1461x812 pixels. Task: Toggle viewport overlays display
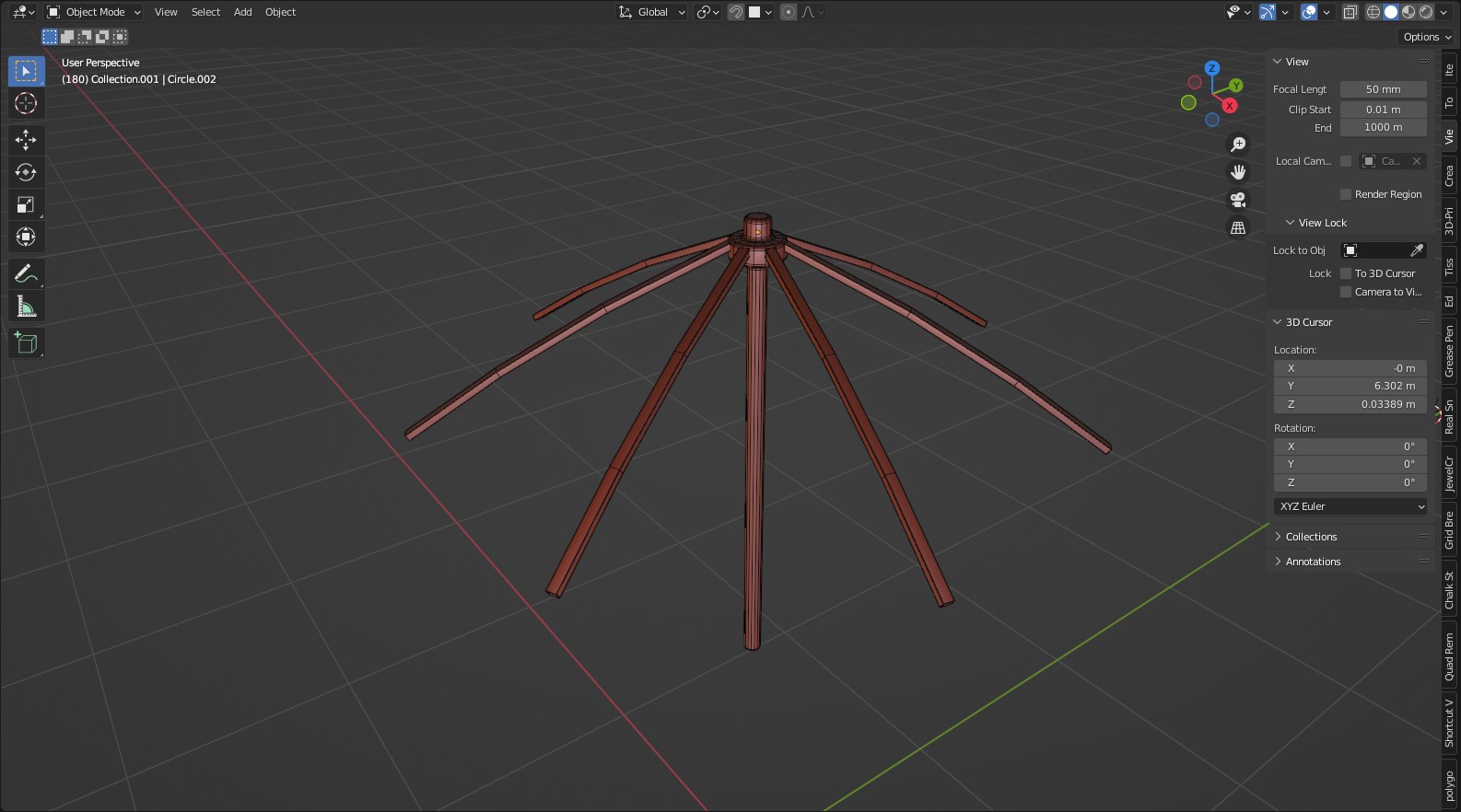[x=1309, y=12]
